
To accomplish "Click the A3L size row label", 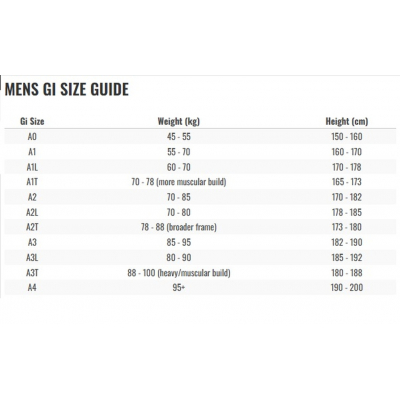I will pyautogui.click(x=32, y=258).
